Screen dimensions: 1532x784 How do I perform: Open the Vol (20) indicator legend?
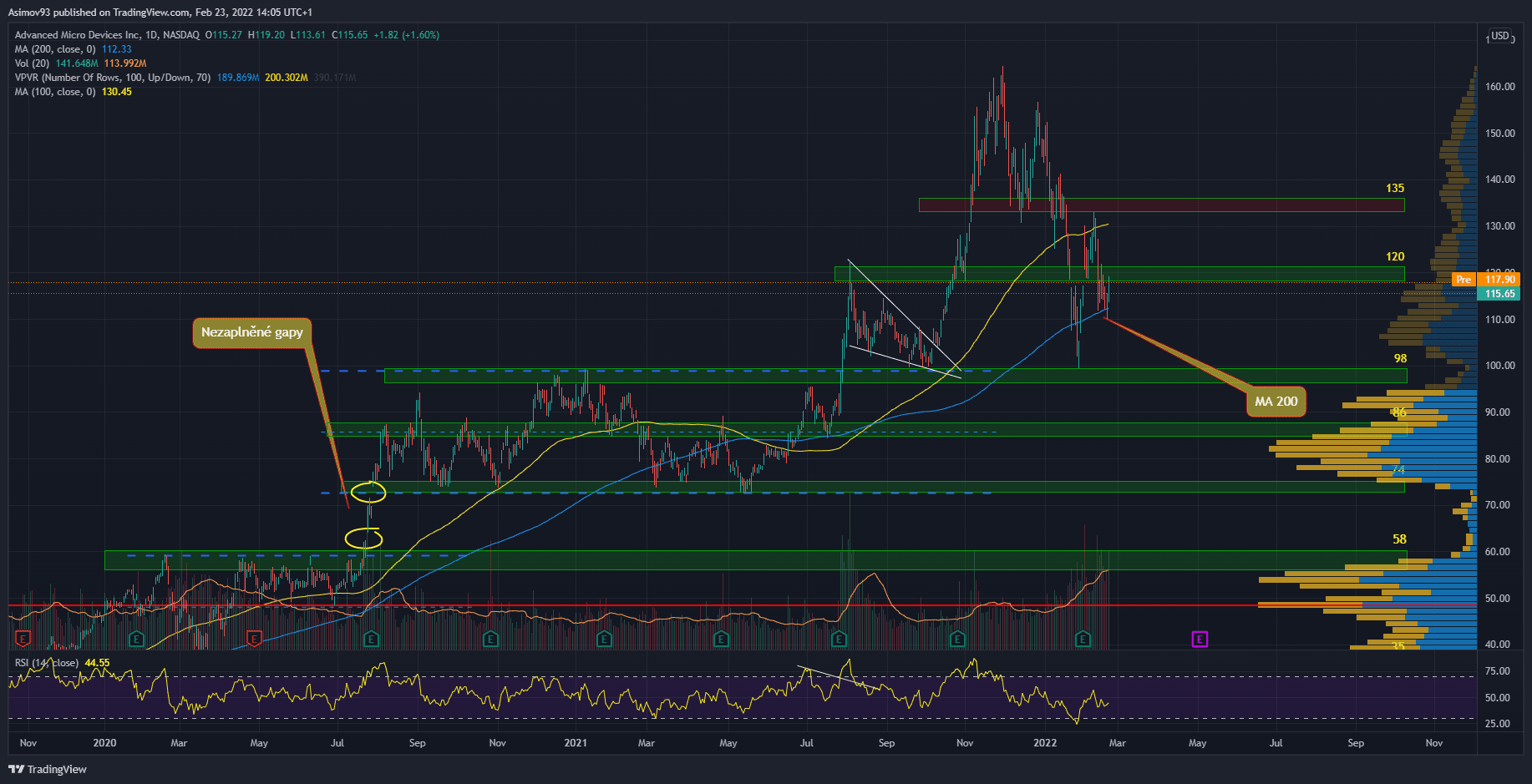tap(32, 63)
